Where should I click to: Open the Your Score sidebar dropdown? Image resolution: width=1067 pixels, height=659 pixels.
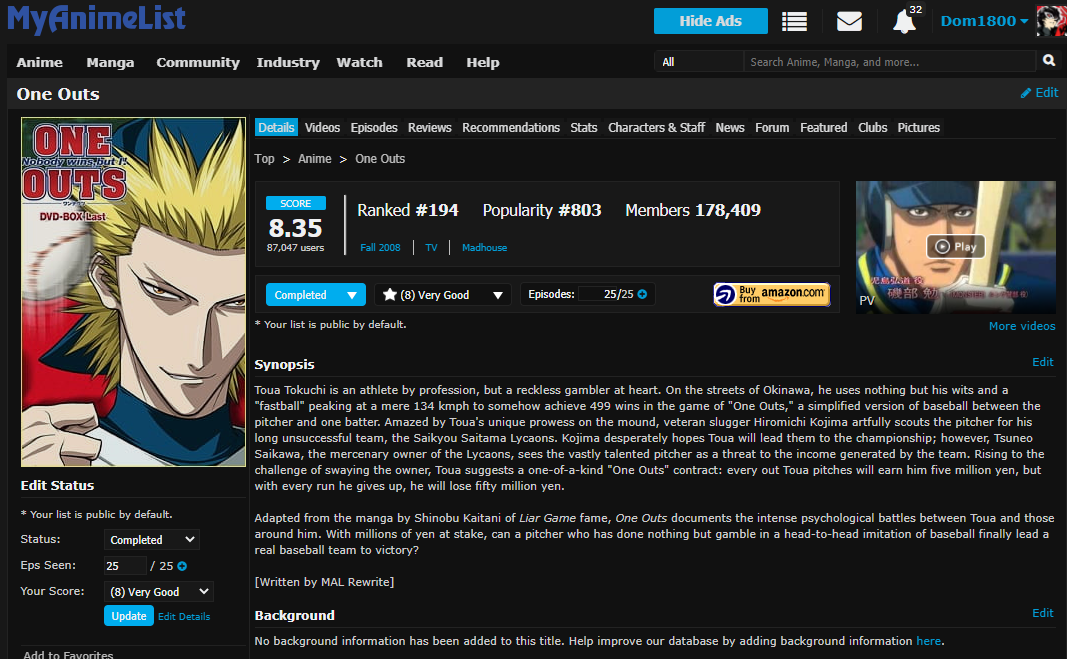[x=158, y=592]
